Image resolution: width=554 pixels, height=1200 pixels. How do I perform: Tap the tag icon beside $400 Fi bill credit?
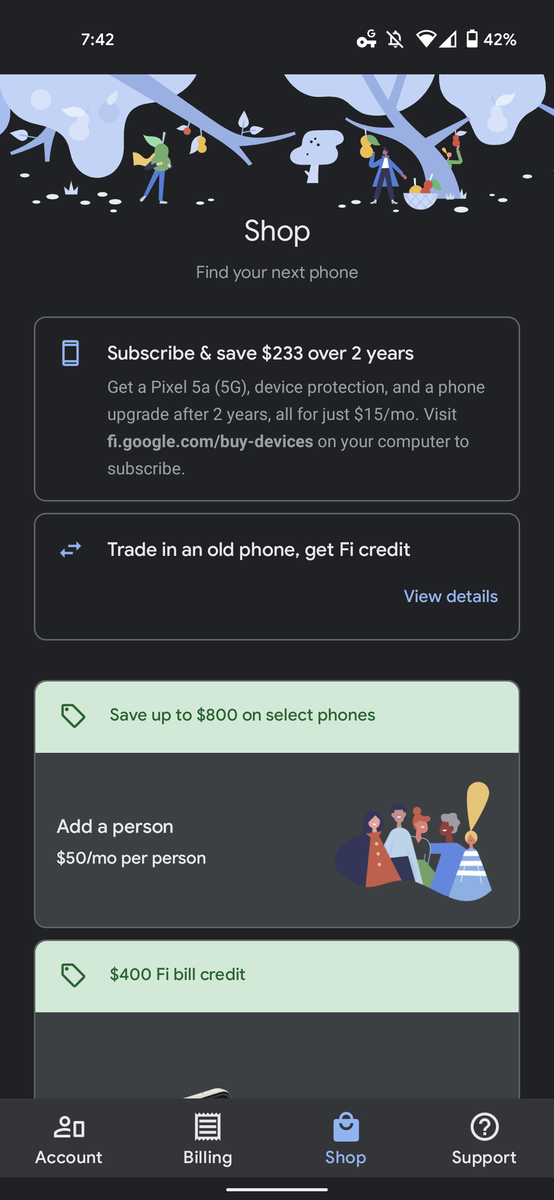(73, 975)
